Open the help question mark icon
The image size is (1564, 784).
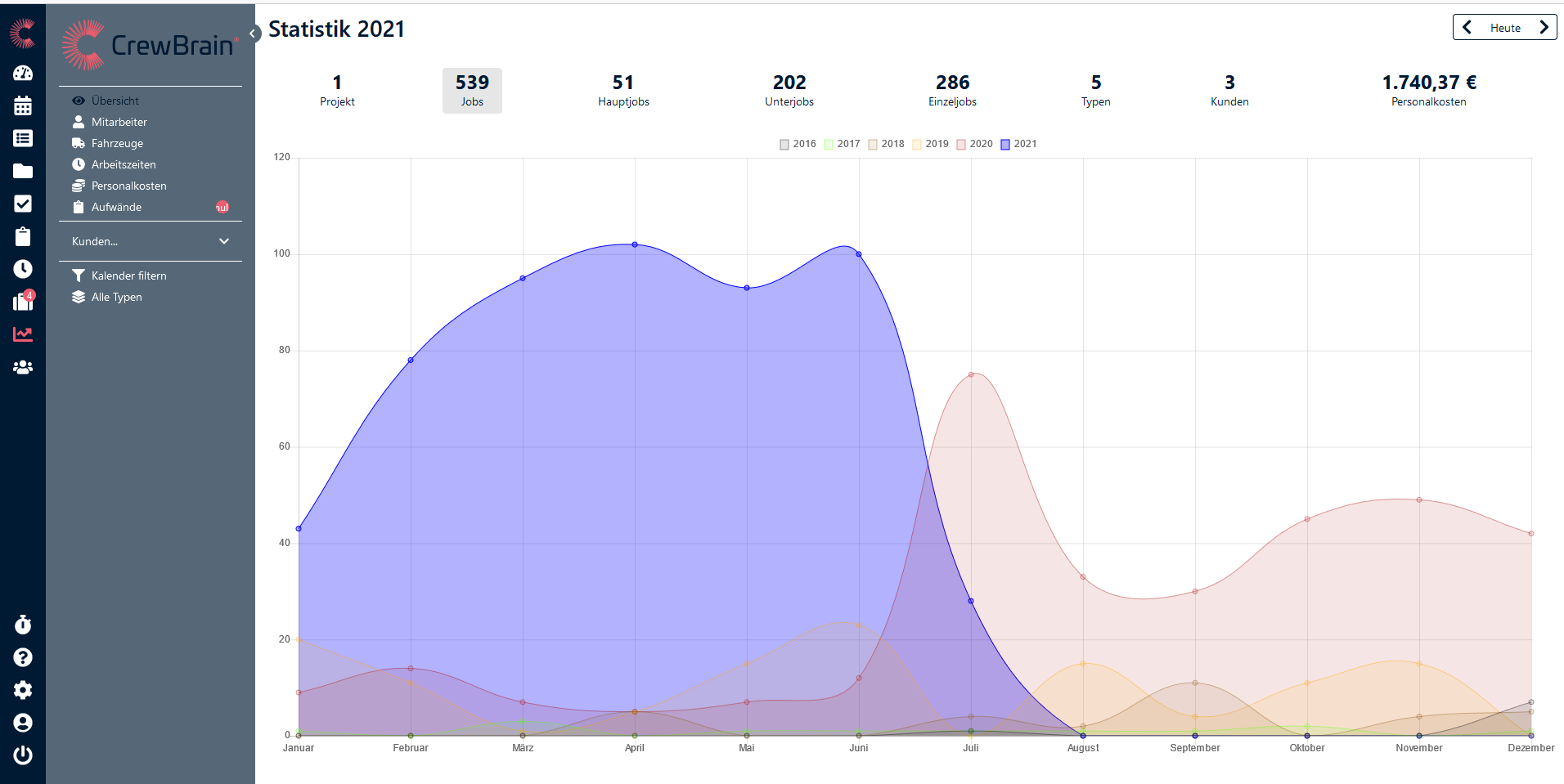tap(23, 657)
